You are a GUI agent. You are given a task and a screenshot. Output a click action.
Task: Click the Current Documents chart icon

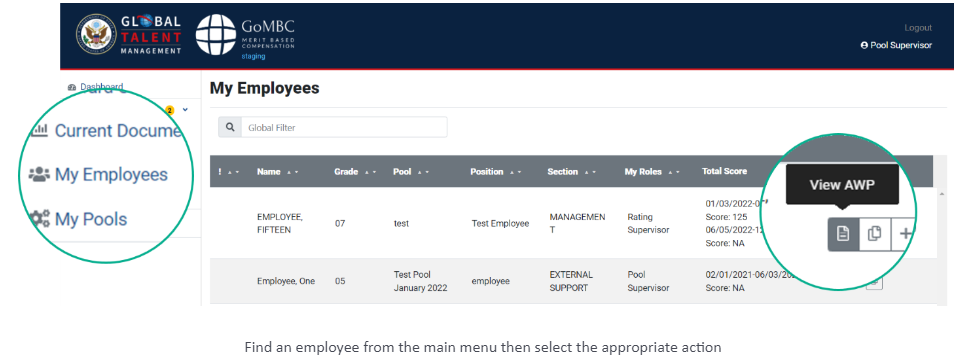[40, 130]
